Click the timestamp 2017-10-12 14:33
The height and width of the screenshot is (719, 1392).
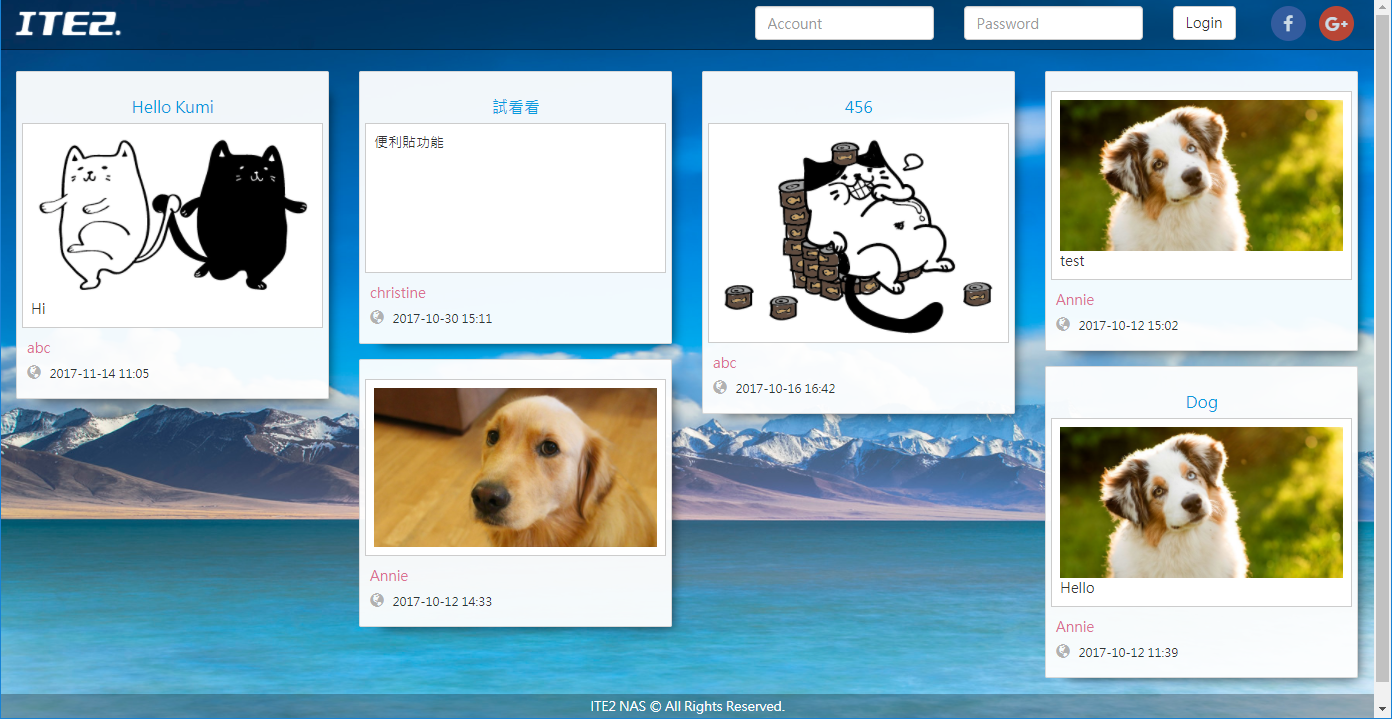(x=442, y=602)
